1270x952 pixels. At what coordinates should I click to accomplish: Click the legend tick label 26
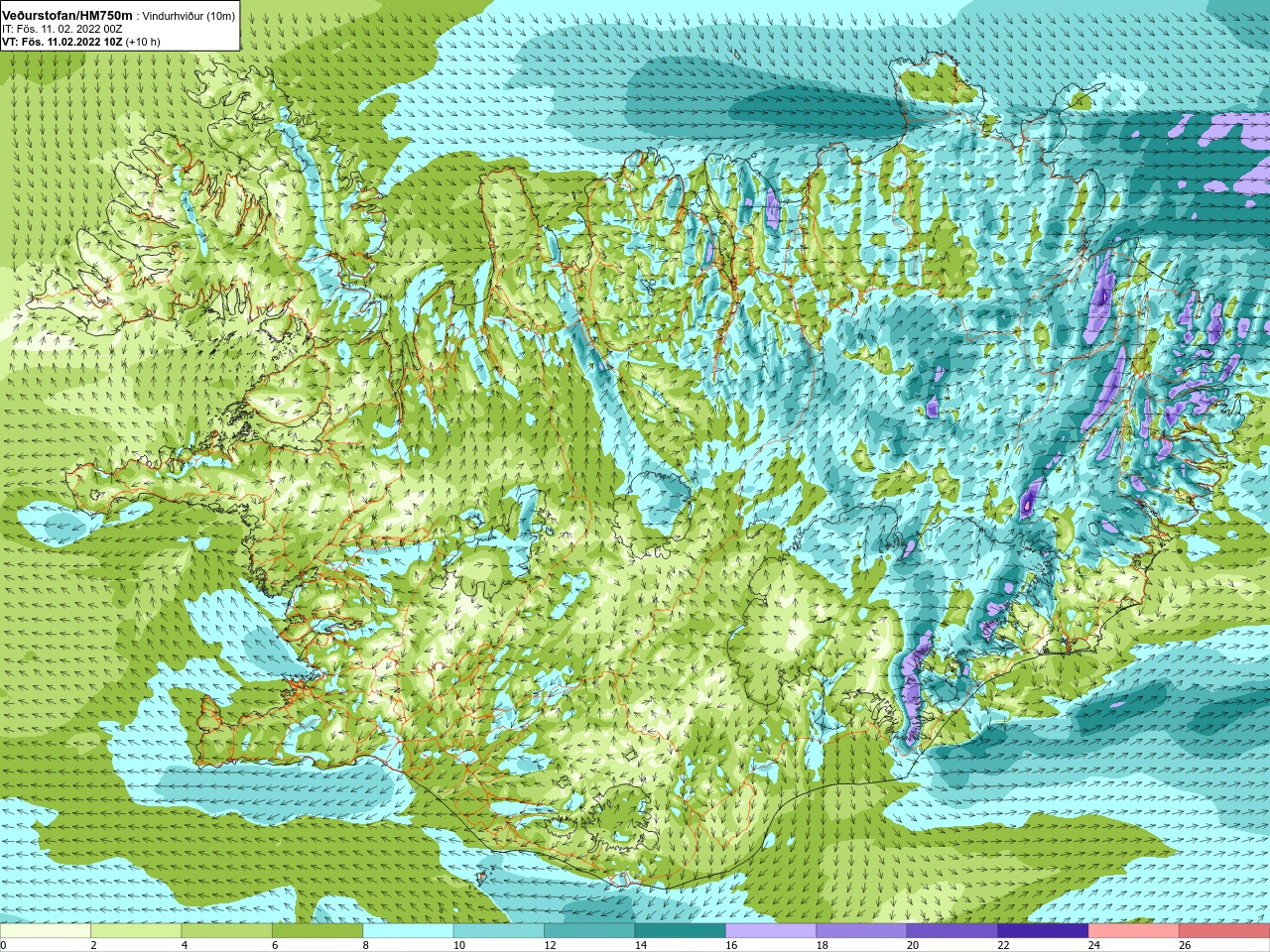(1185, 945)
